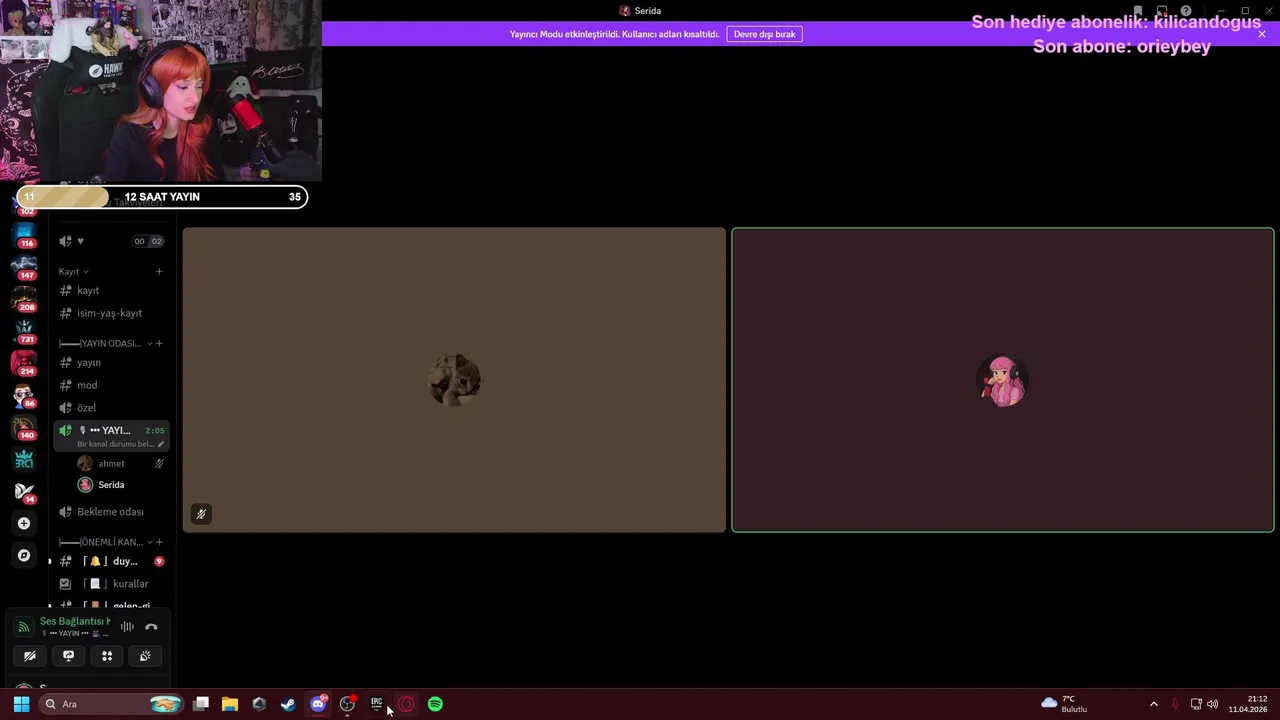
Task: Open File Explorer from taskbar
Action: (x=230, y=704)
